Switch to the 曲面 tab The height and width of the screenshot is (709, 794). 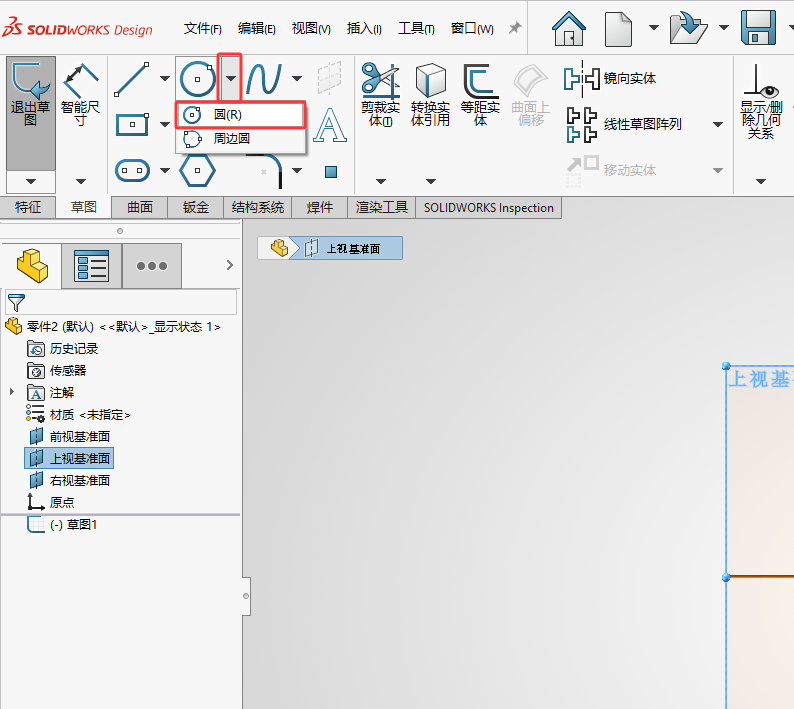tap(140, 207)
